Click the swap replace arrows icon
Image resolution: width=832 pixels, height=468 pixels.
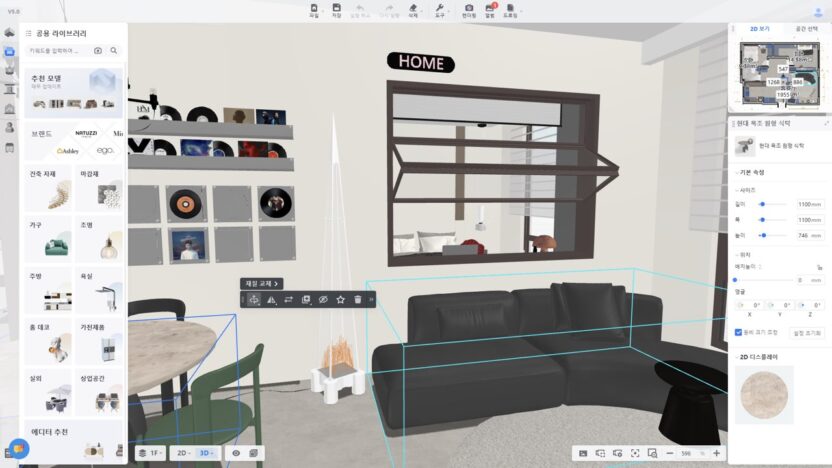point(288,299)
